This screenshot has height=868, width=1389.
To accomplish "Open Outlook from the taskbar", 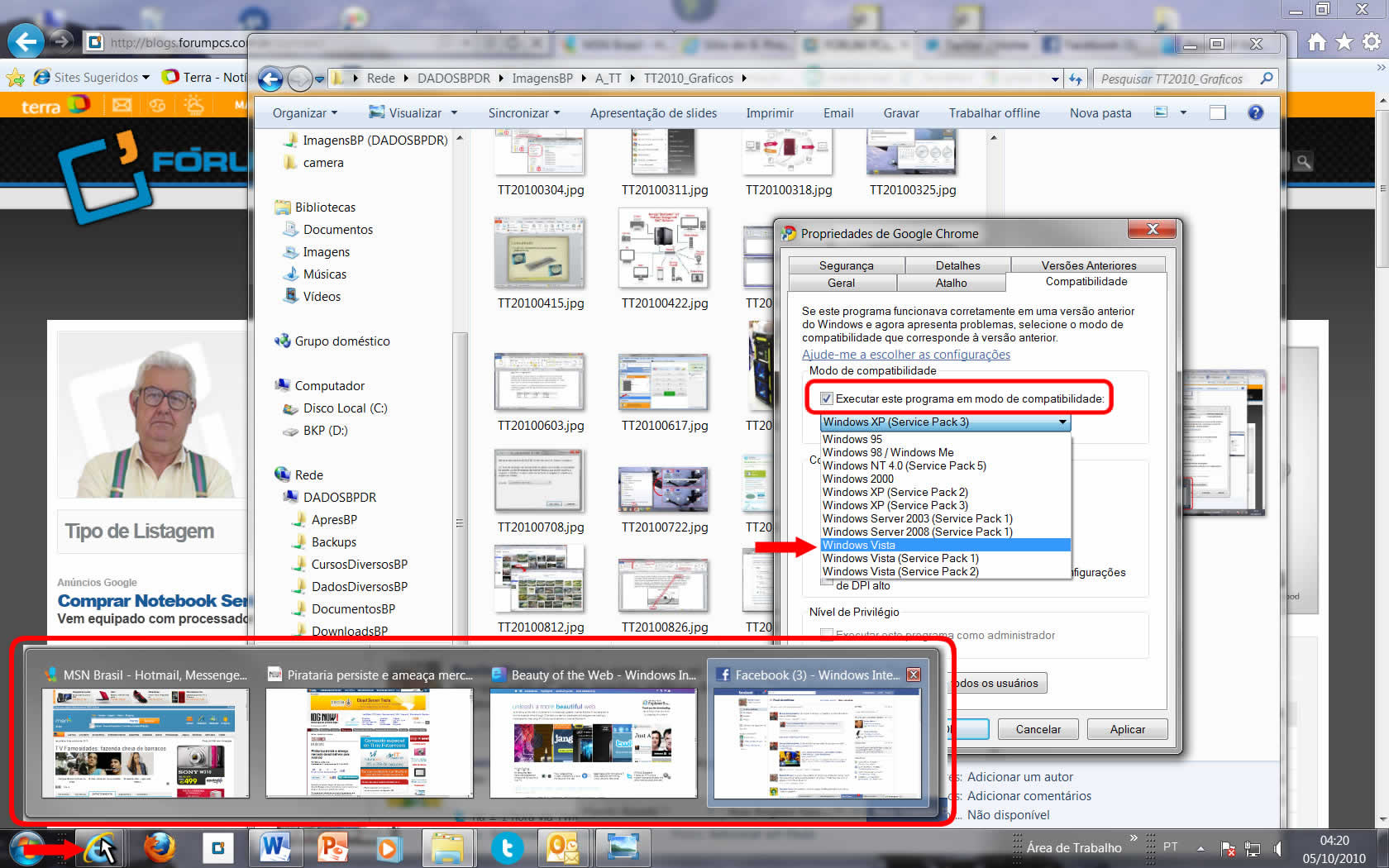I will [564, 848].
